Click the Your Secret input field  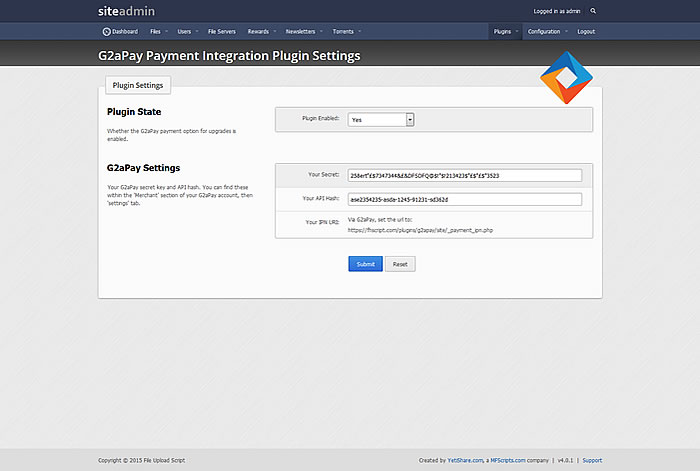[x=464, y=175]
